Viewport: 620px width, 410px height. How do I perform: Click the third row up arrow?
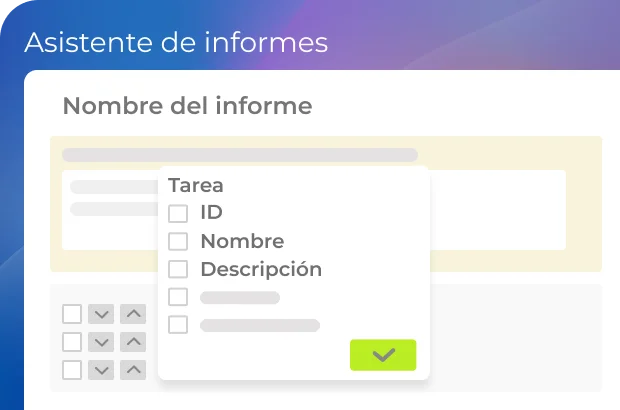pos(133,370)
